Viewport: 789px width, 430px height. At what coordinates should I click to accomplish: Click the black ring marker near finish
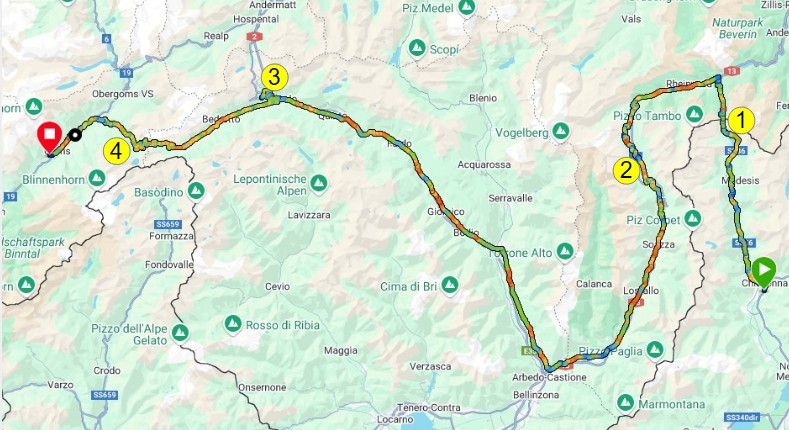pos(75,134)
